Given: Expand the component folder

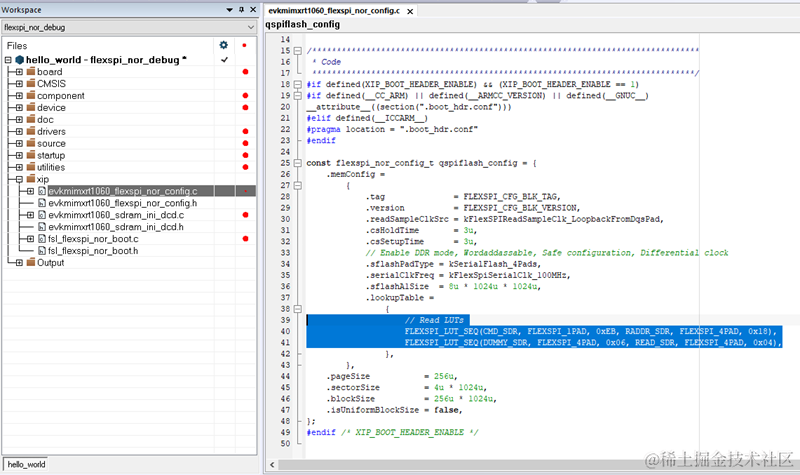Looking at the screenshot, I should click(x=19, y=96).
